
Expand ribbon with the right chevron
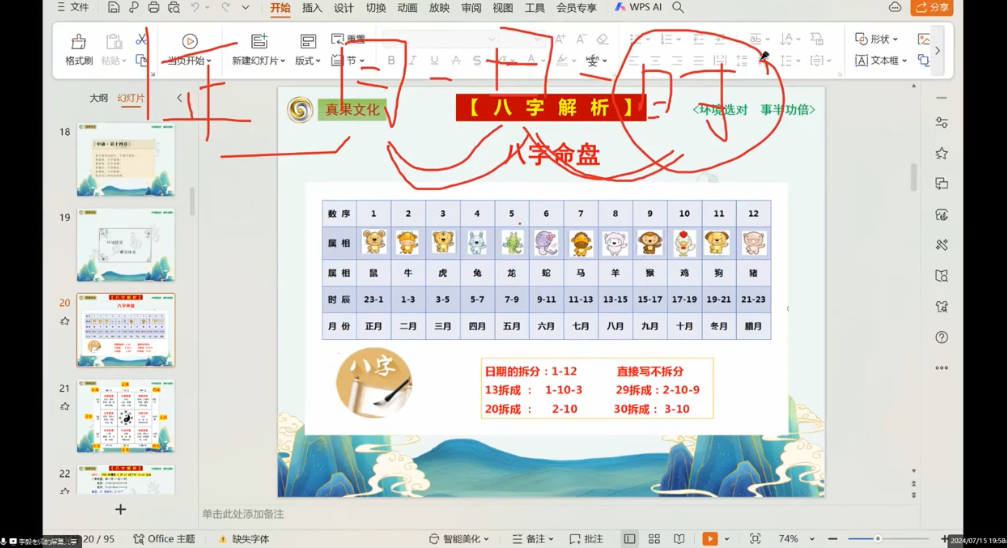(937, 50)
